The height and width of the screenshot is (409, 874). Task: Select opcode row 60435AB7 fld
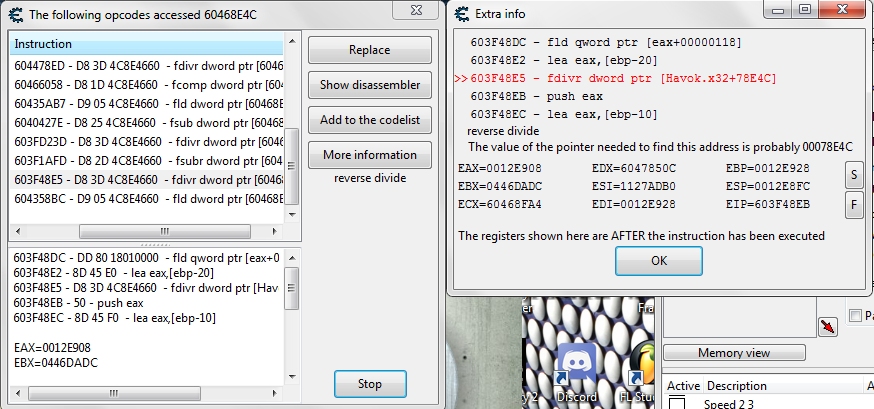tap(147, 104)
